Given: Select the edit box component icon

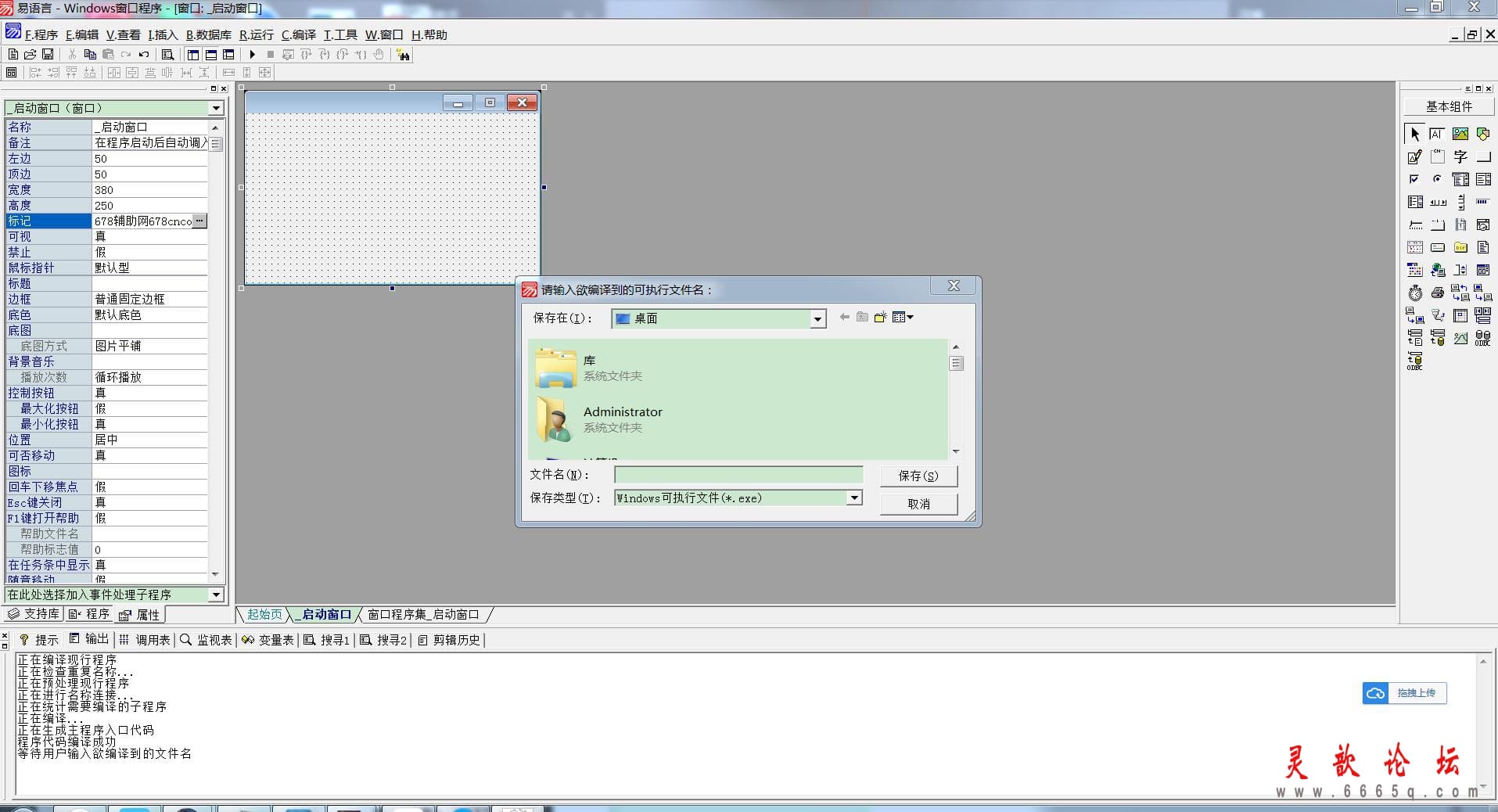Looking at the screenshot, I should [1437, 134].
